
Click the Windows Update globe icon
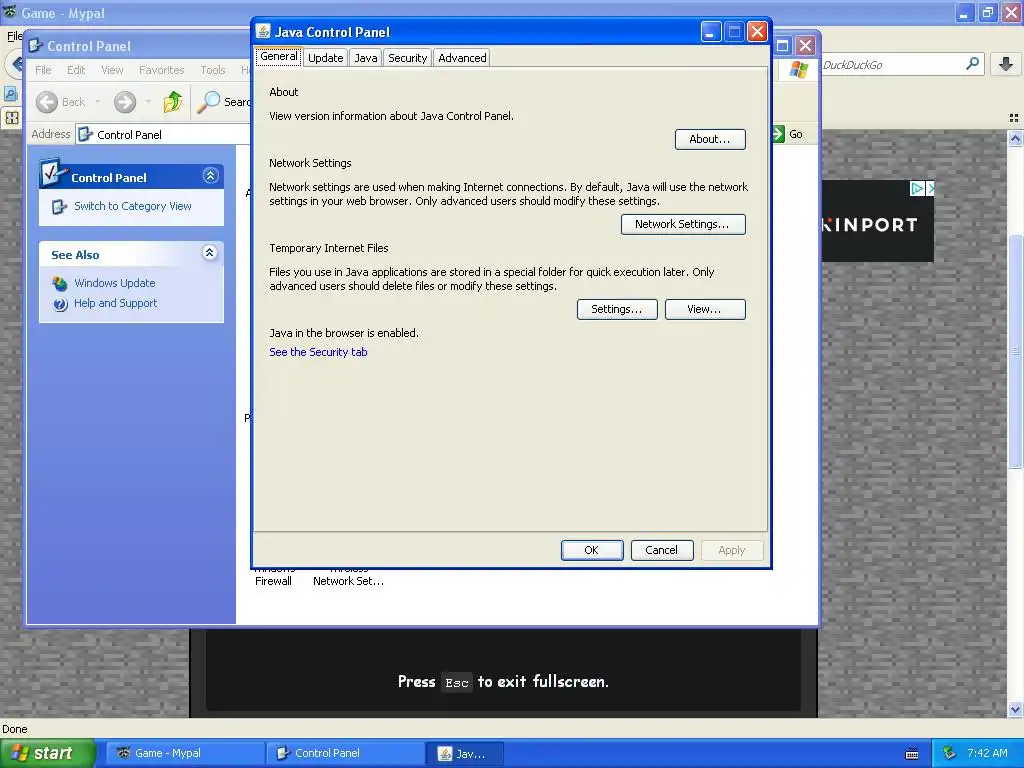tap(59, 283)
